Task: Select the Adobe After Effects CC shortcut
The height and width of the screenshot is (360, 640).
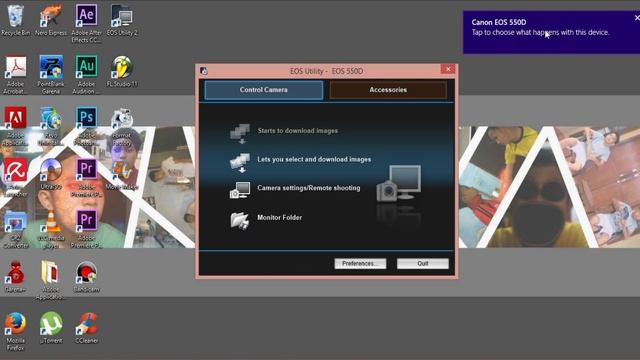Action: [x=87, y=24]
